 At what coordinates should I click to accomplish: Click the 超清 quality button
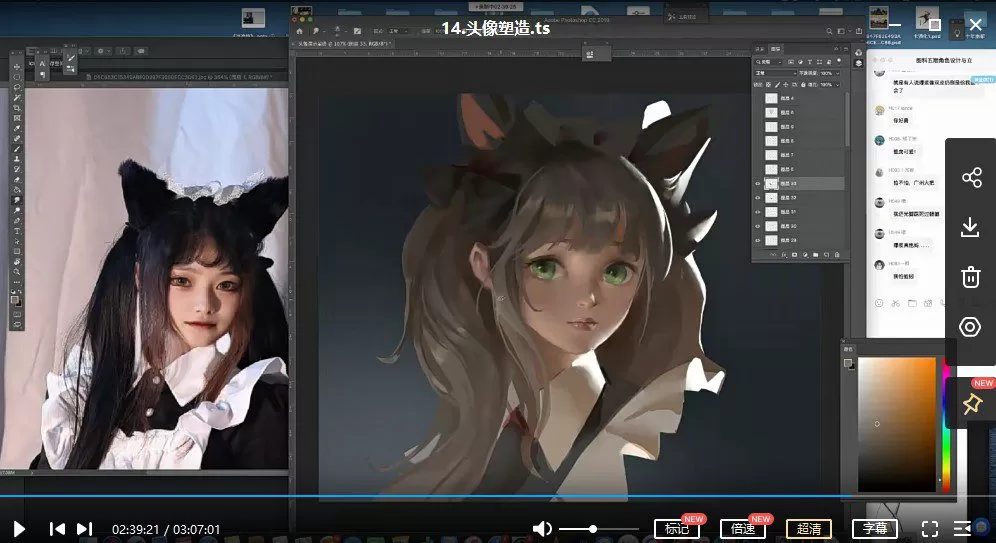tap(809, 528)
